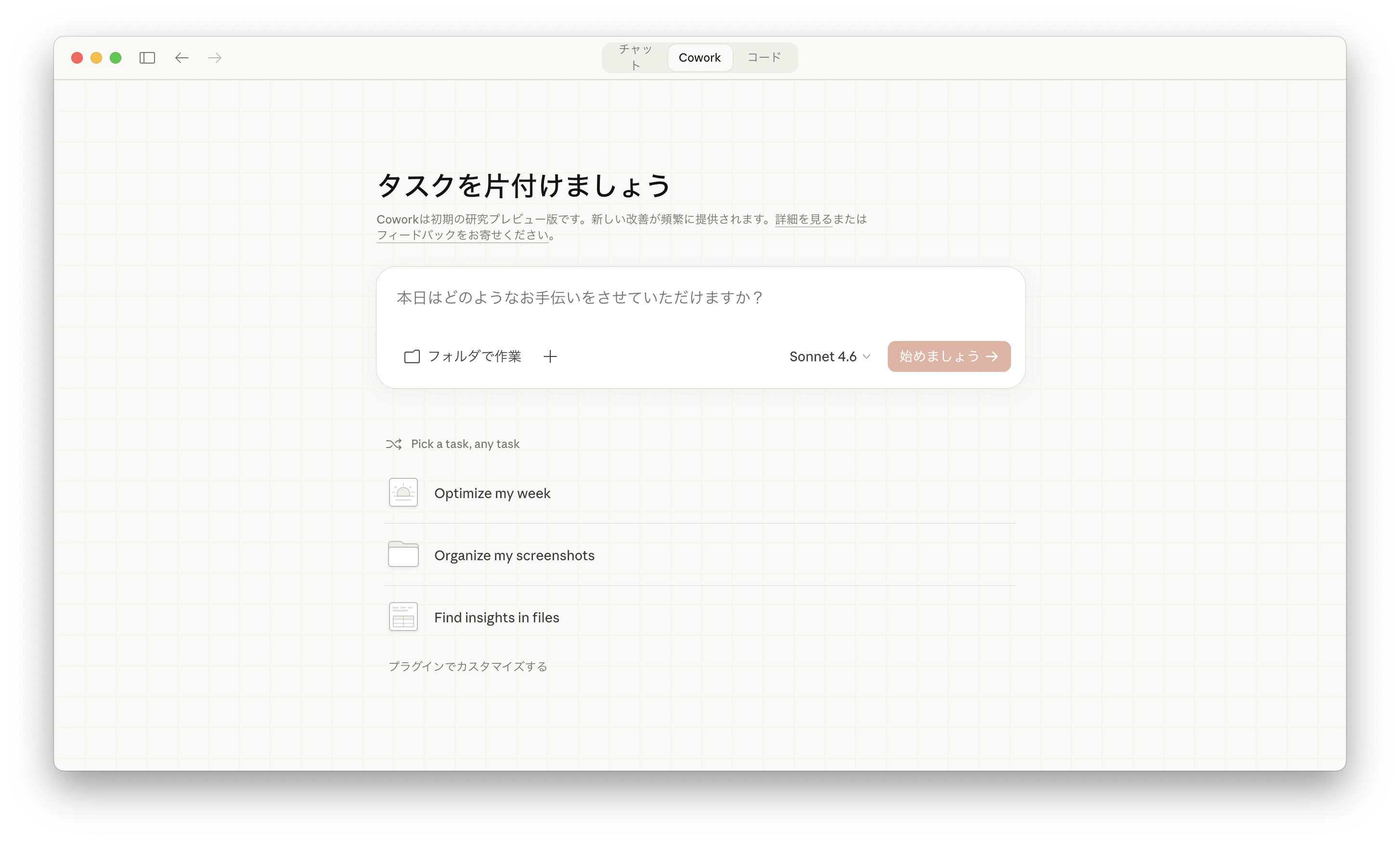Click the shuffle tasks icon
The image size is (1400, 842).
coord(393,444)
